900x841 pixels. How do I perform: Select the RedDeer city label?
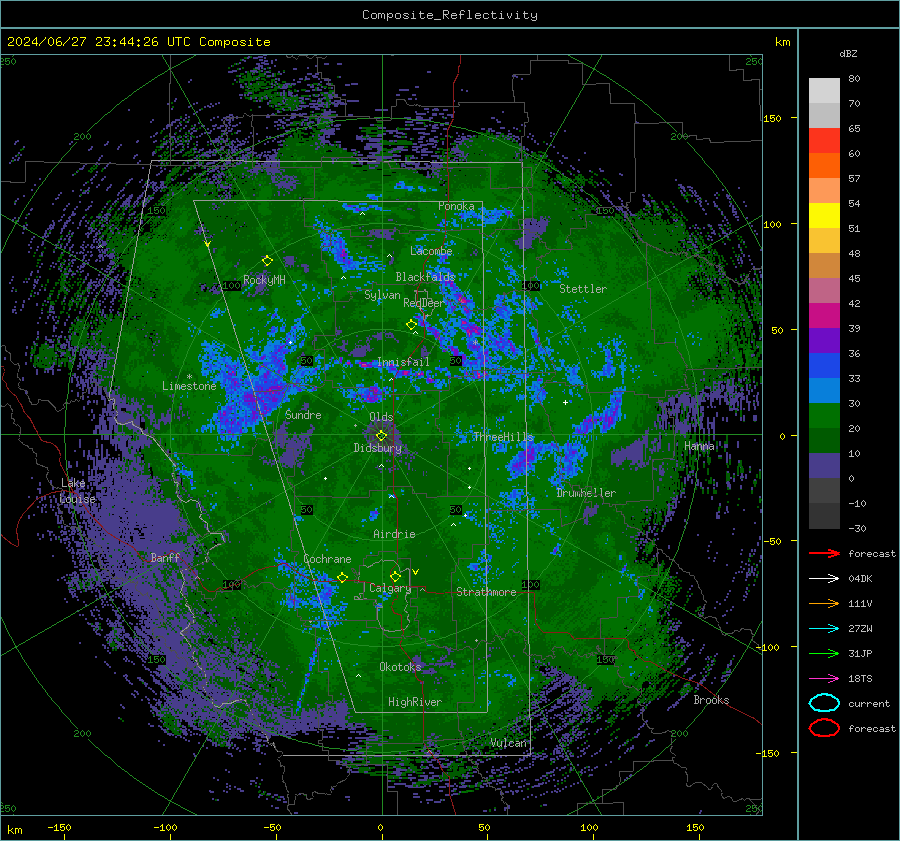pos(424,303)
